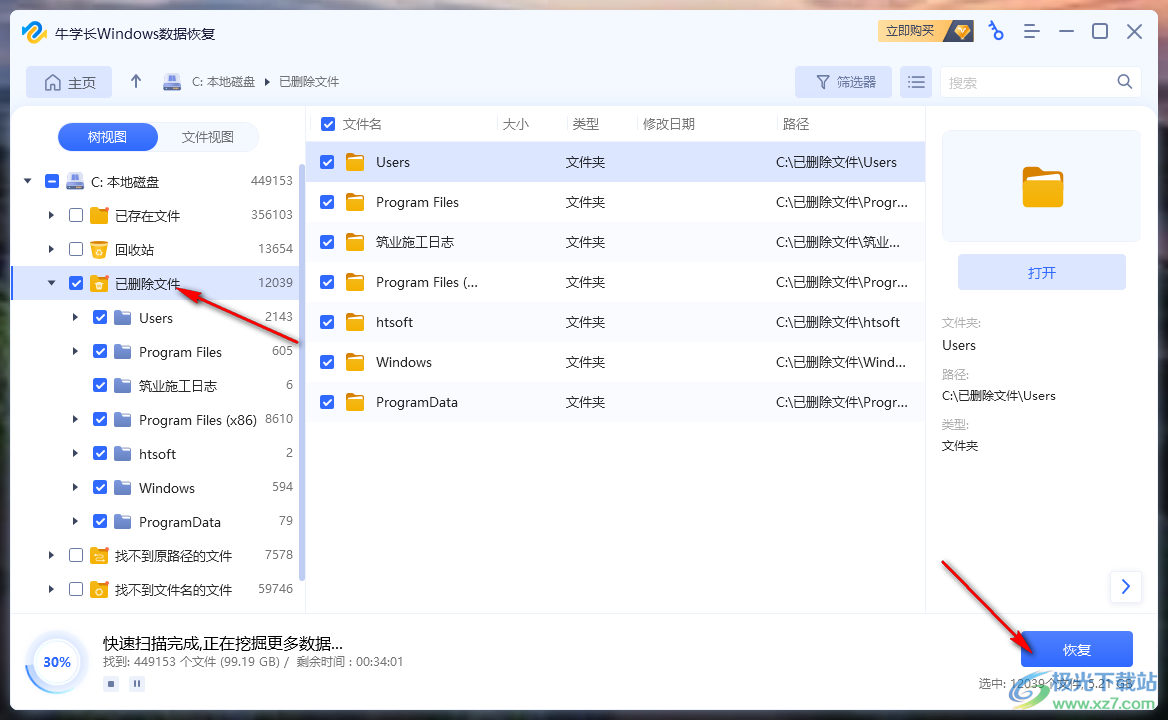Click the drive icon in the breadcrumb
Viewport: 1168px width, 720px height.
tap(172, 82)
